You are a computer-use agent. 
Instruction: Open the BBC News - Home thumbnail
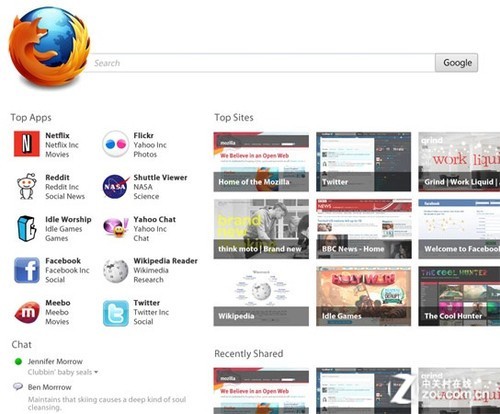[363, 229]
